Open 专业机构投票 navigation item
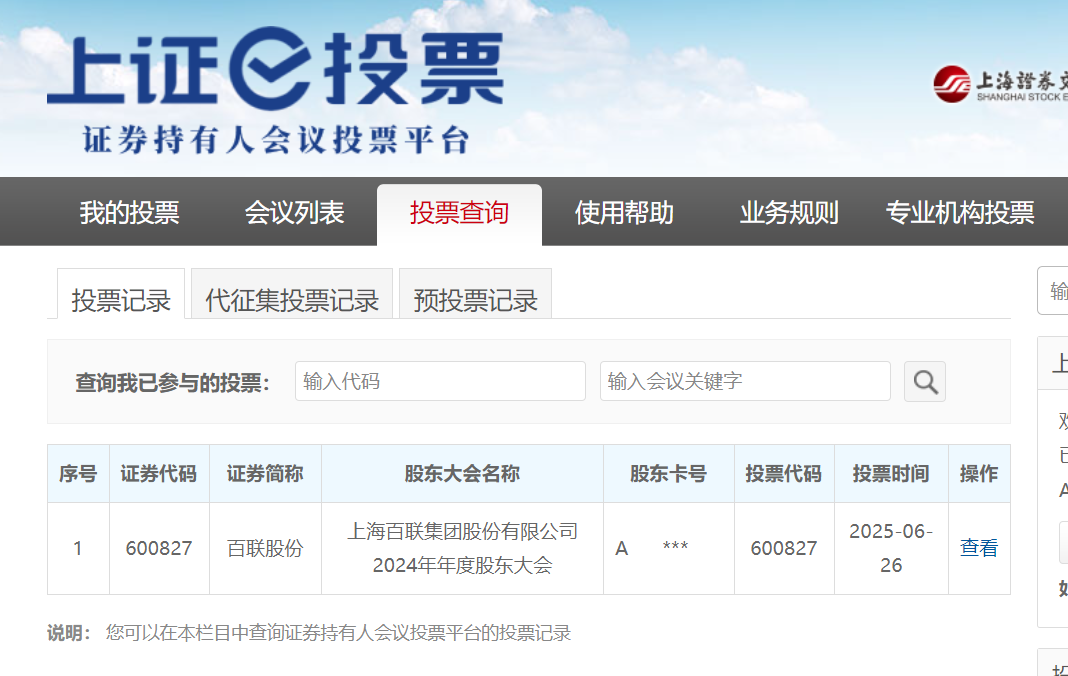This screenshot has width=1068, height=676. [x=960, y=213]
